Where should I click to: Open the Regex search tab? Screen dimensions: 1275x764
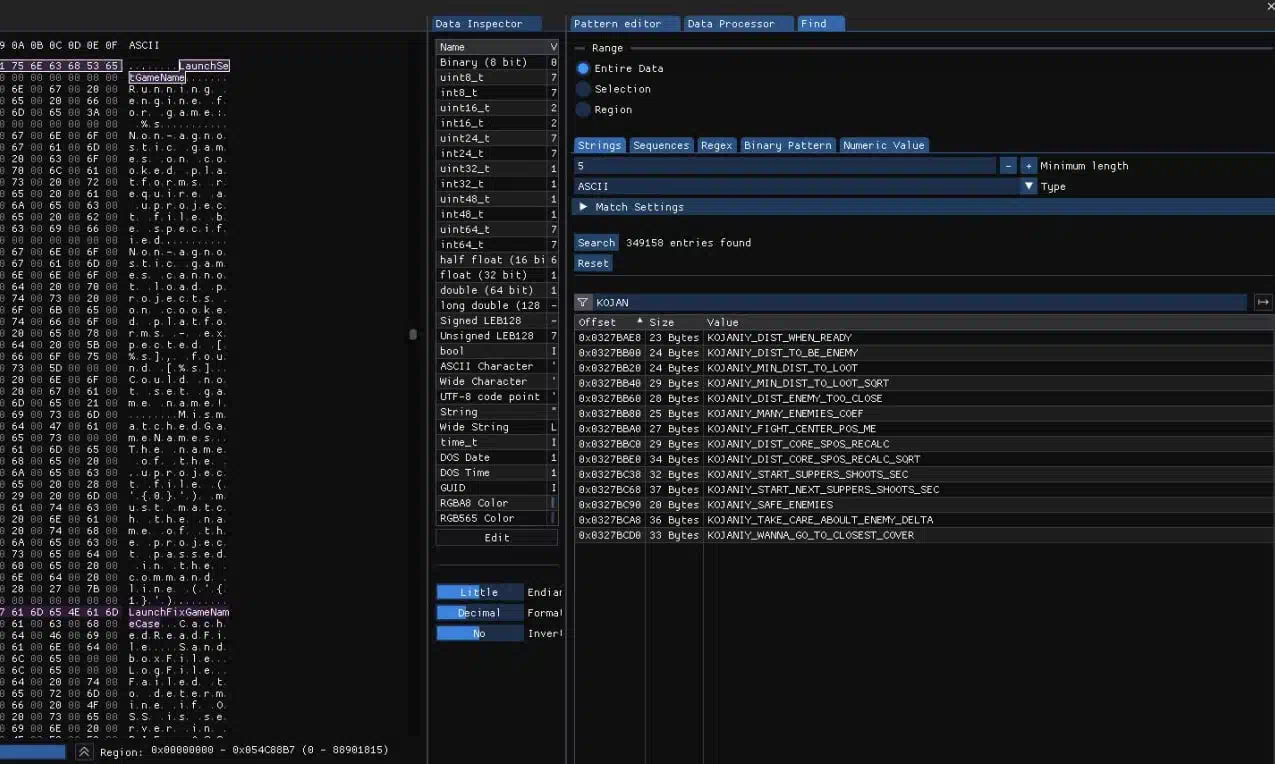(x=716, y=145)
